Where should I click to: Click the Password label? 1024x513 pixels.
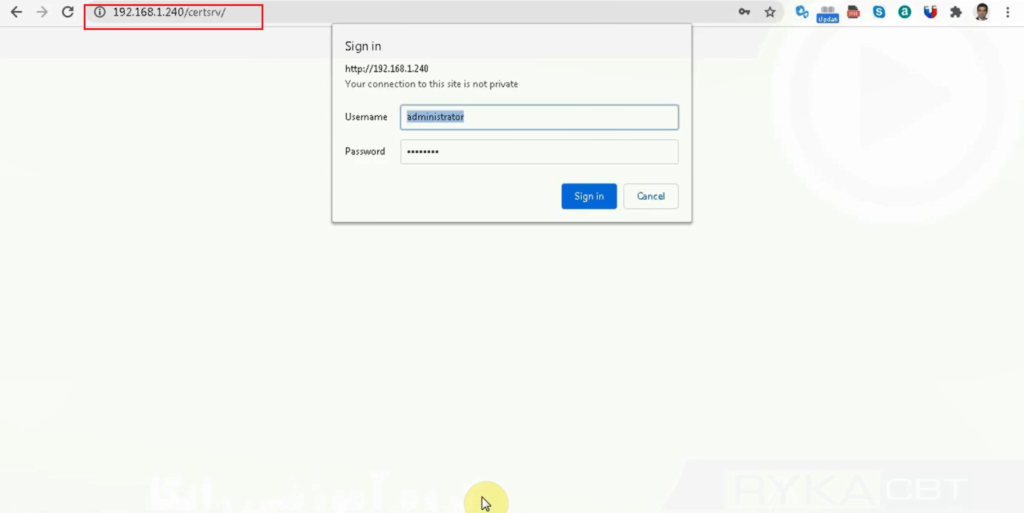click(365, 151)
